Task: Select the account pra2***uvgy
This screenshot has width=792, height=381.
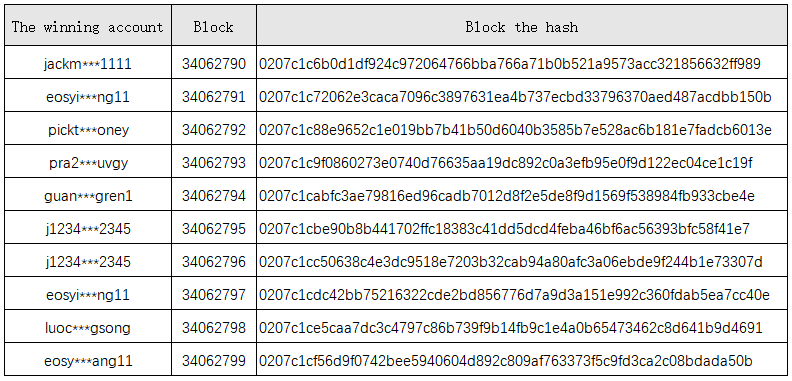Action: [88, 163]
